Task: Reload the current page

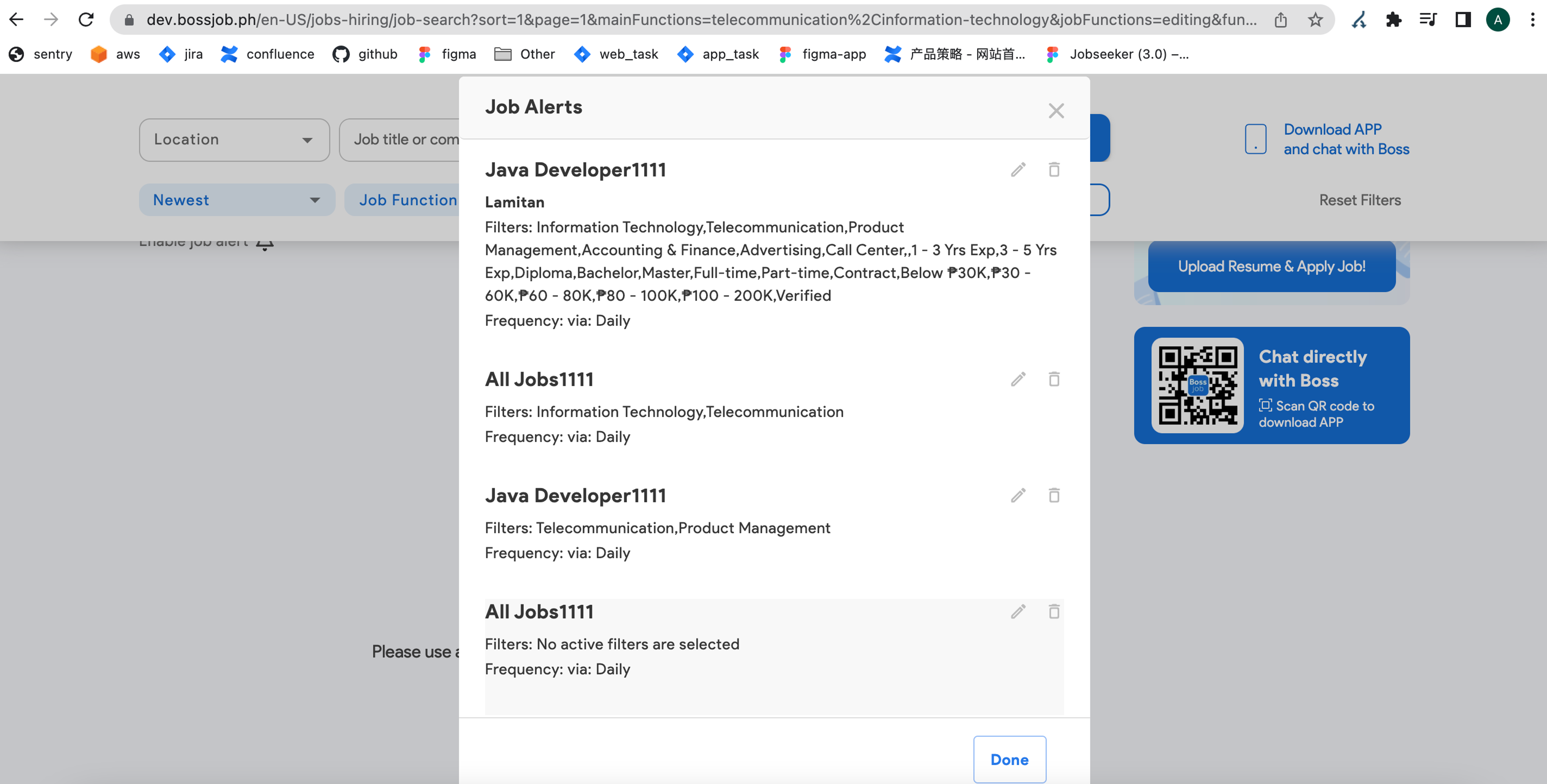Action: click(x=86, y=19)
